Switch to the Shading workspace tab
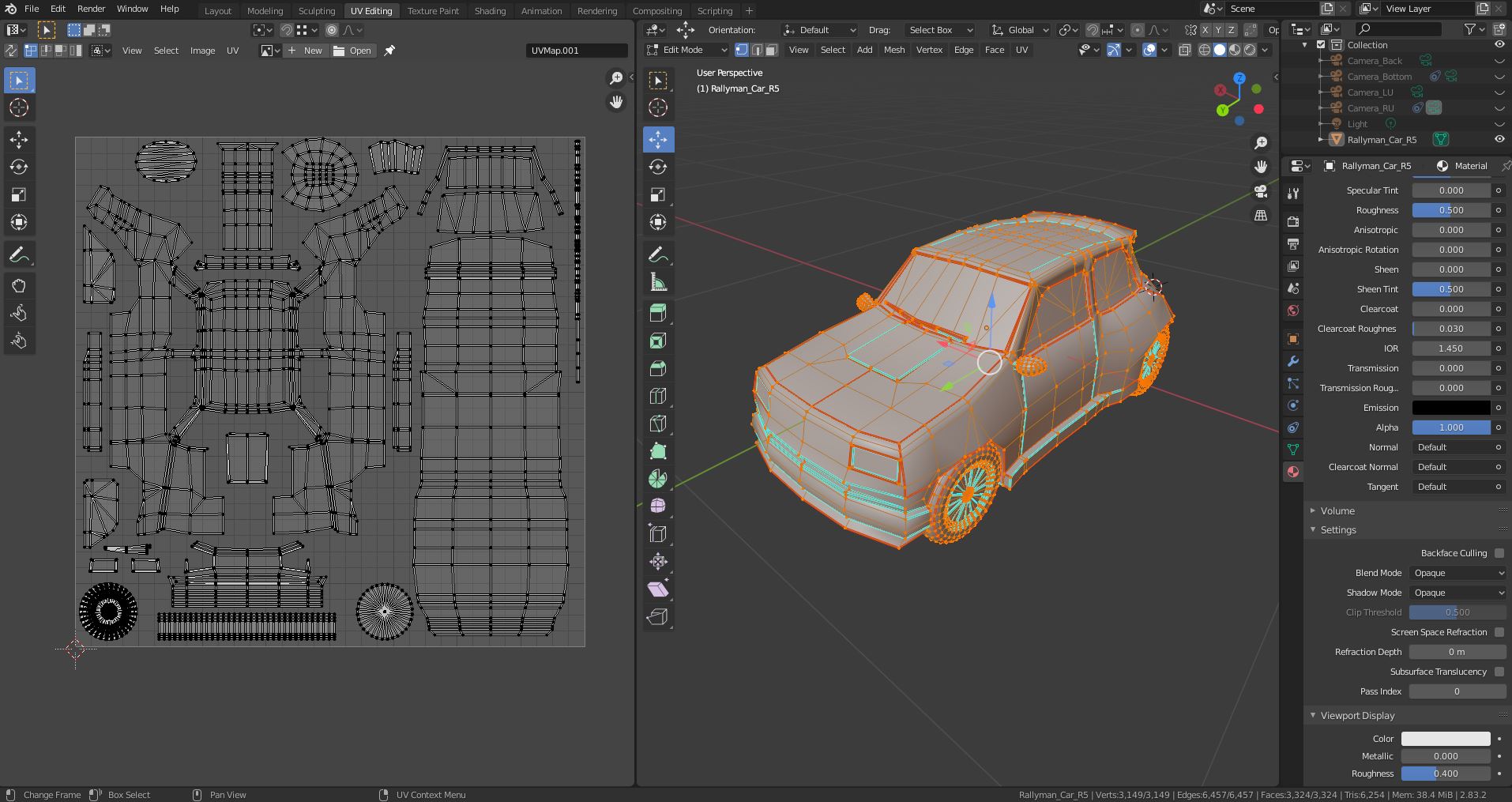Viewport: 1512px width, 802px height. pos(490,11)
